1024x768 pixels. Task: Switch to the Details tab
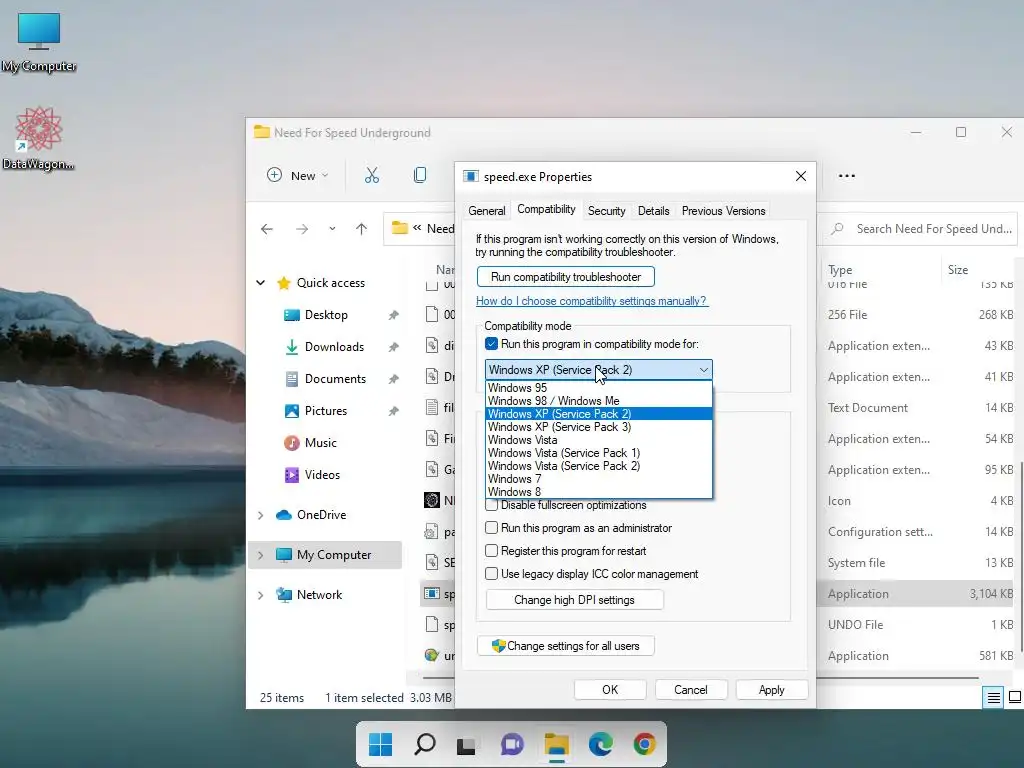[653, 211]
